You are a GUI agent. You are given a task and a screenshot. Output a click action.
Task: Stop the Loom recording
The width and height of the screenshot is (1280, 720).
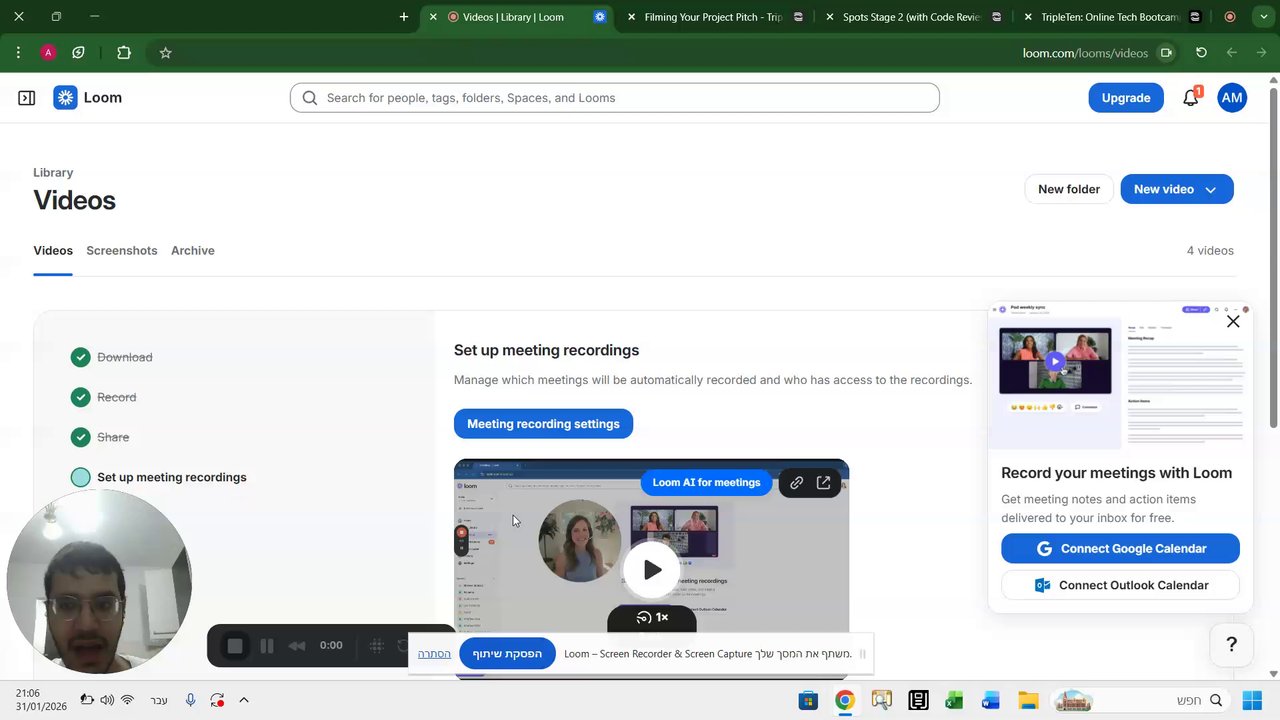click(x=235, y=646)
